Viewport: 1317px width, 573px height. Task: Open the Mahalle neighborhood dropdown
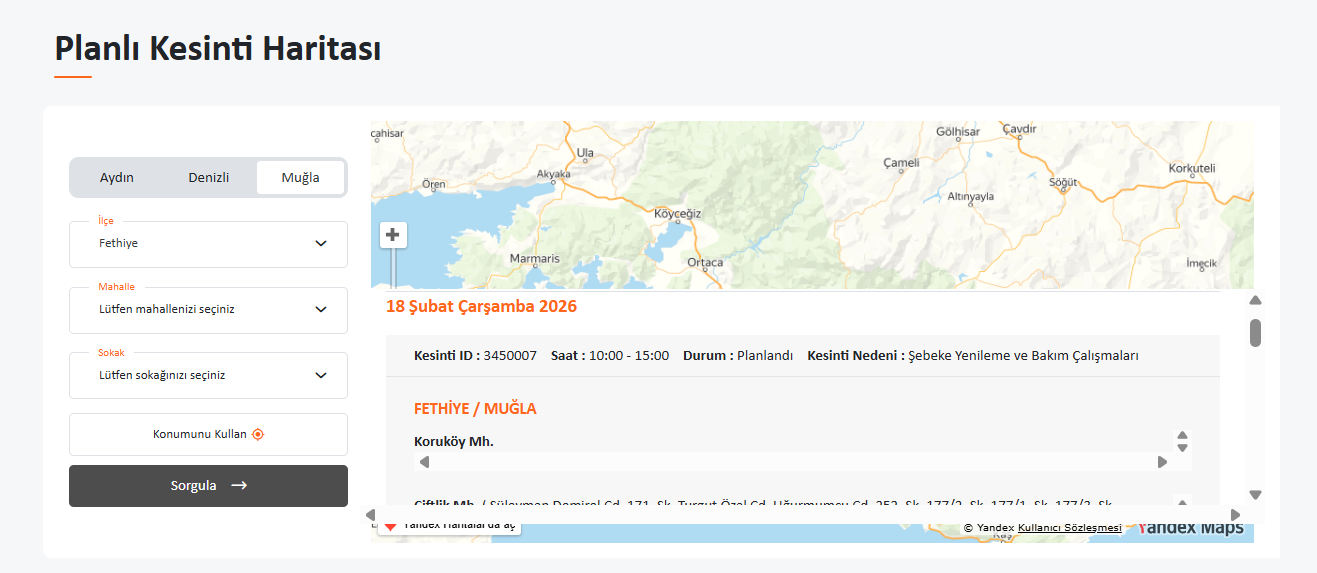(208, 310)
